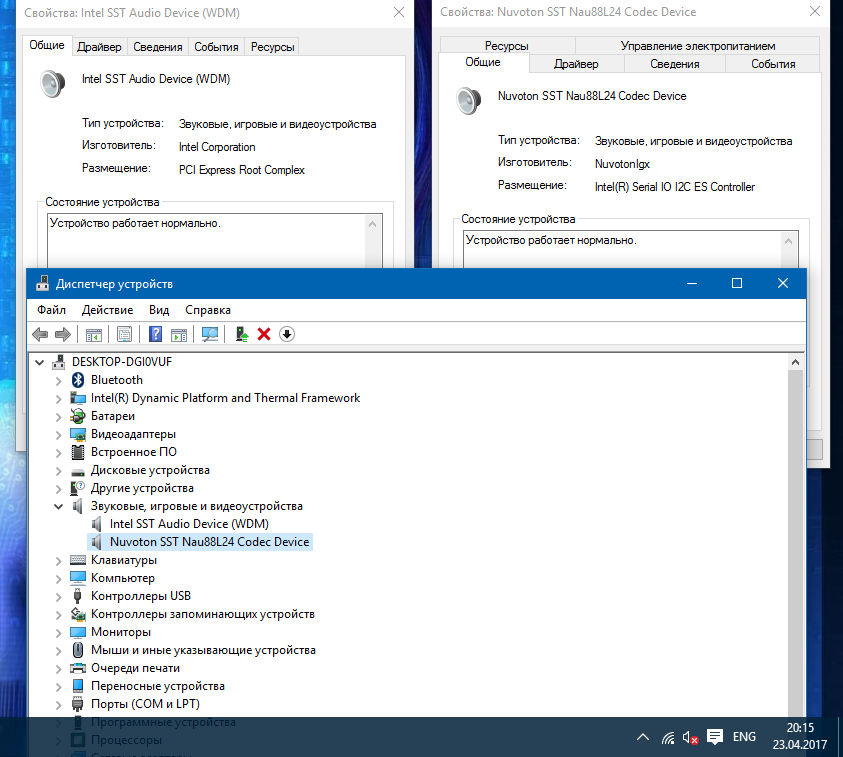This screenshot has width=843, height=757.
Task: Collapse Звуковые, игровые и видеоустройства category
Action: point(59,506)
